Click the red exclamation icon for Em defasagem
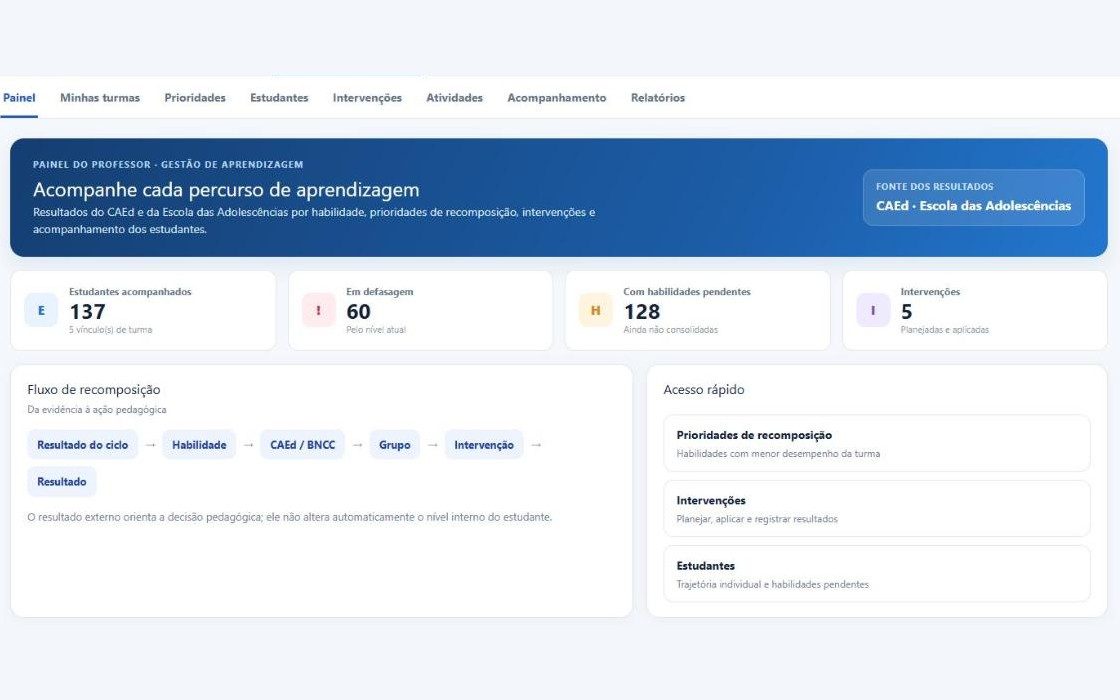 coord(319,310)
